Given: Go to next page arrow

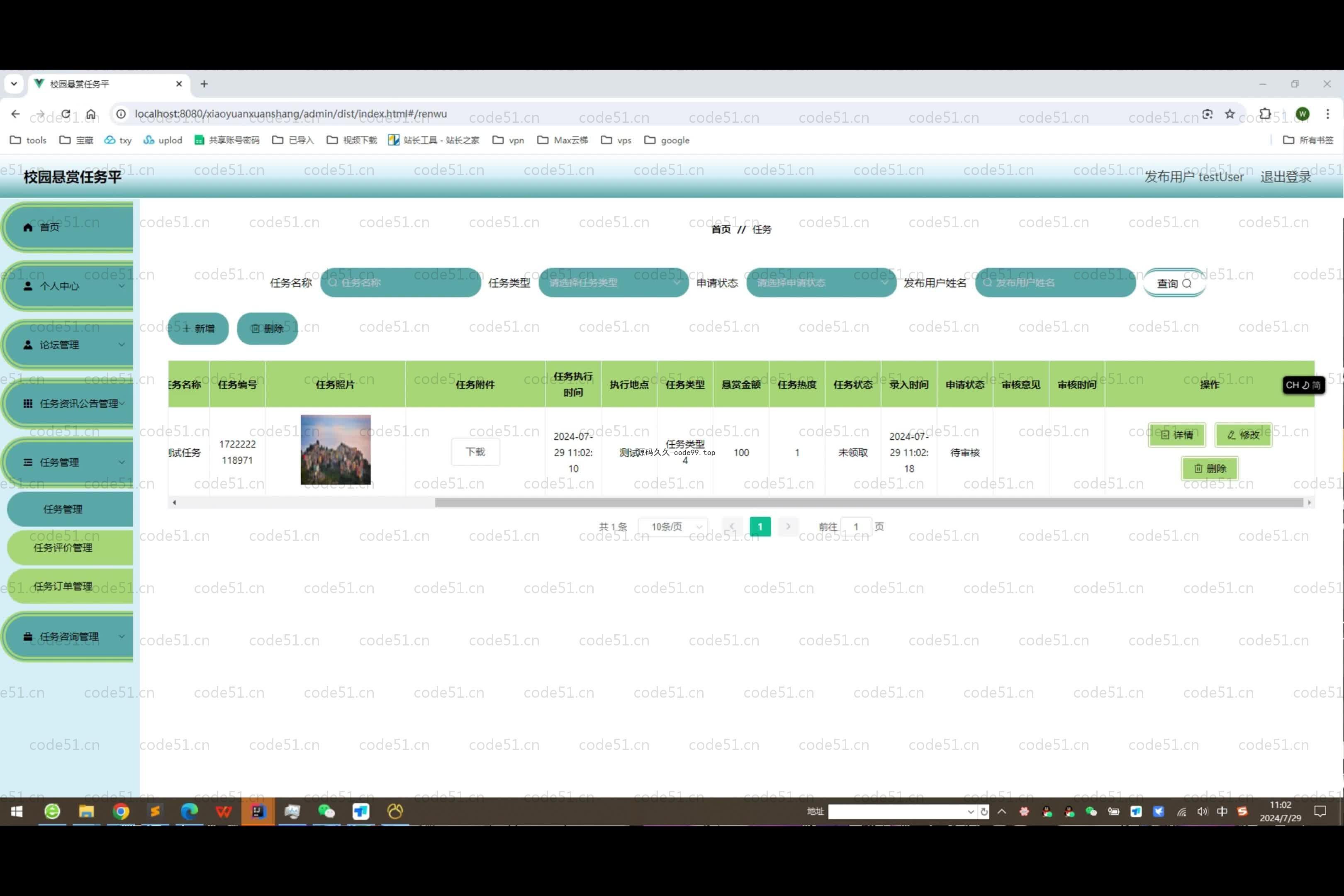Looking at the screenshot, I should 788,526.
